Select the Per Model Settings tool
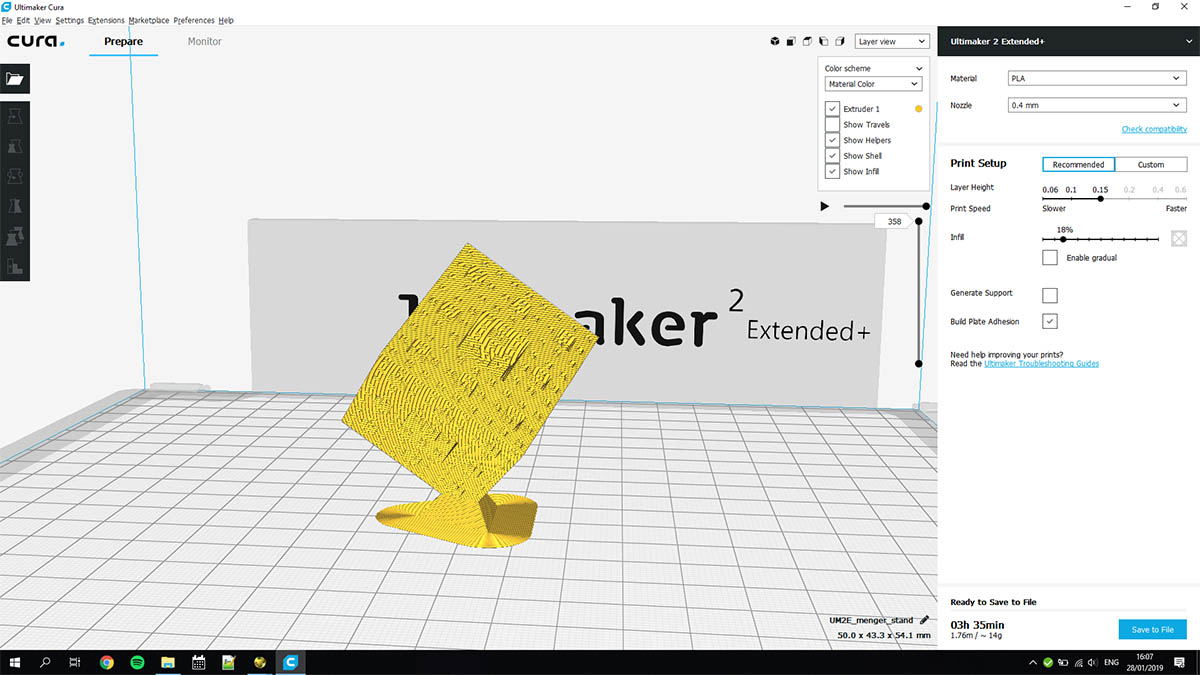Screen dimensions: 1200x675 point(15,236)
